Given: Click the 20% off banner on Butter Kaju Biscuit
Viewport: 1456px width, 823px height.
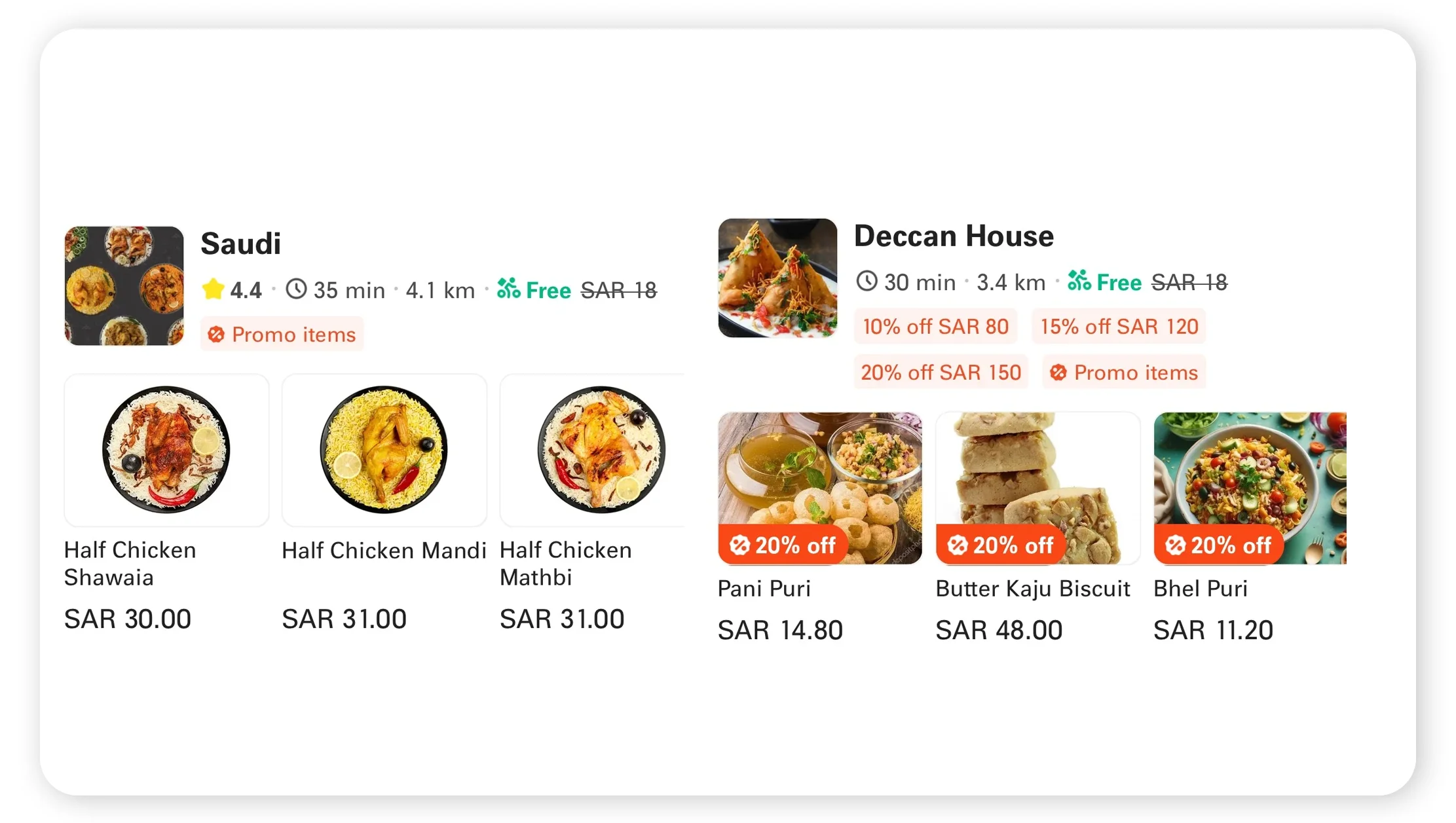Looking at the screenshot, I should click(x=1001, y=544).
